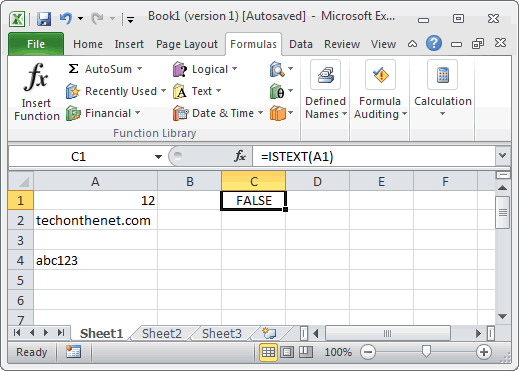Click the Defined Names icon
519x371 pixels.
pos(325,75)
